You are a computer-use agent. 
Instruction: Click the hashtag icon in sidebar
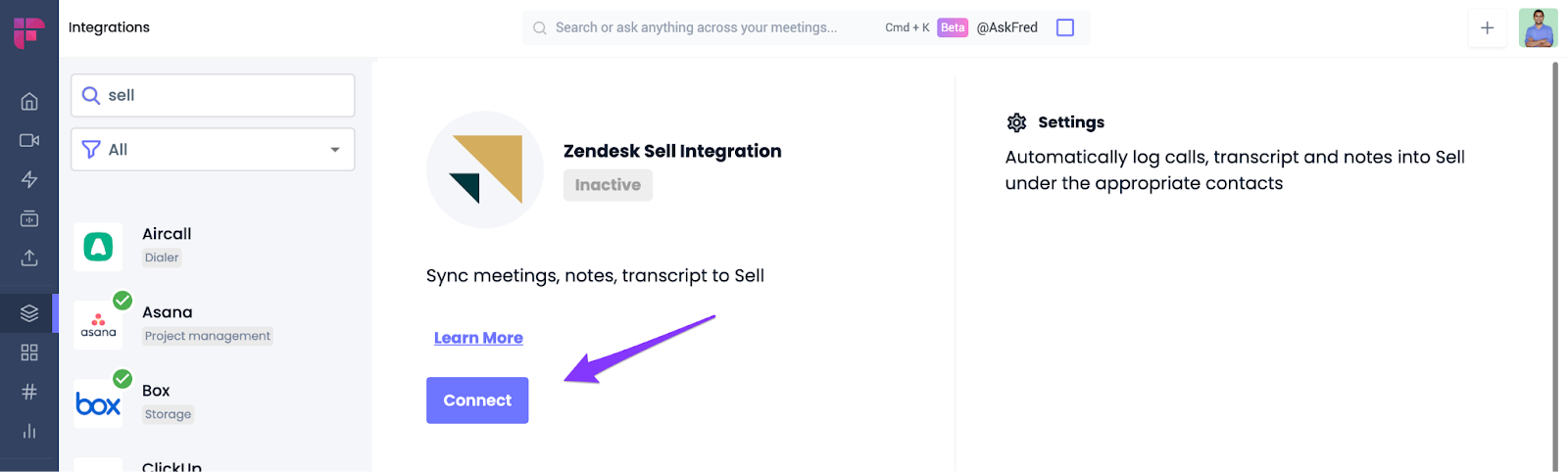29,392
